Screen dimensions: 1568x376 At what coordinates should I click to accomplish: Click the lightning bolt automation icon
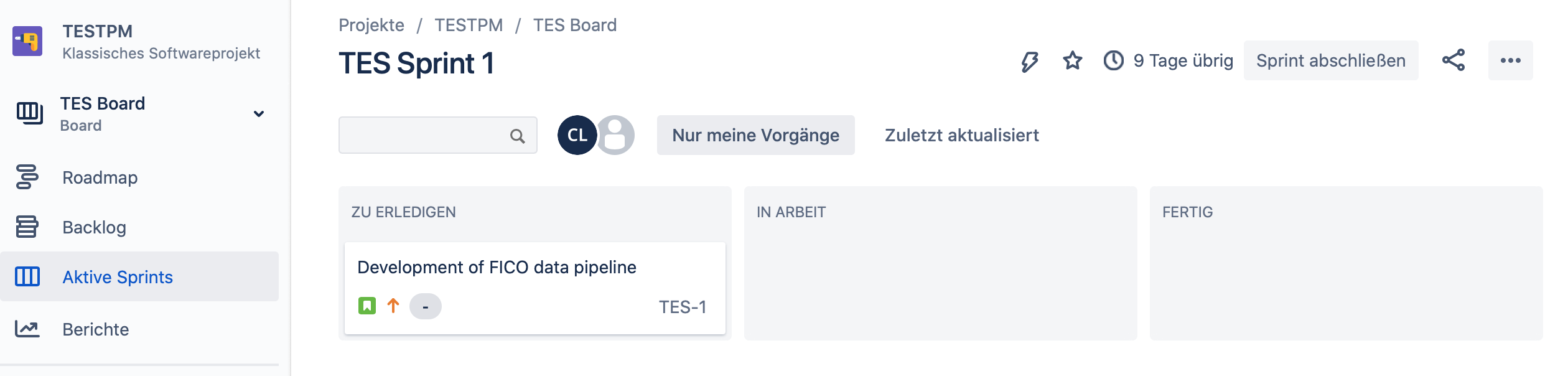[1030, 61]
